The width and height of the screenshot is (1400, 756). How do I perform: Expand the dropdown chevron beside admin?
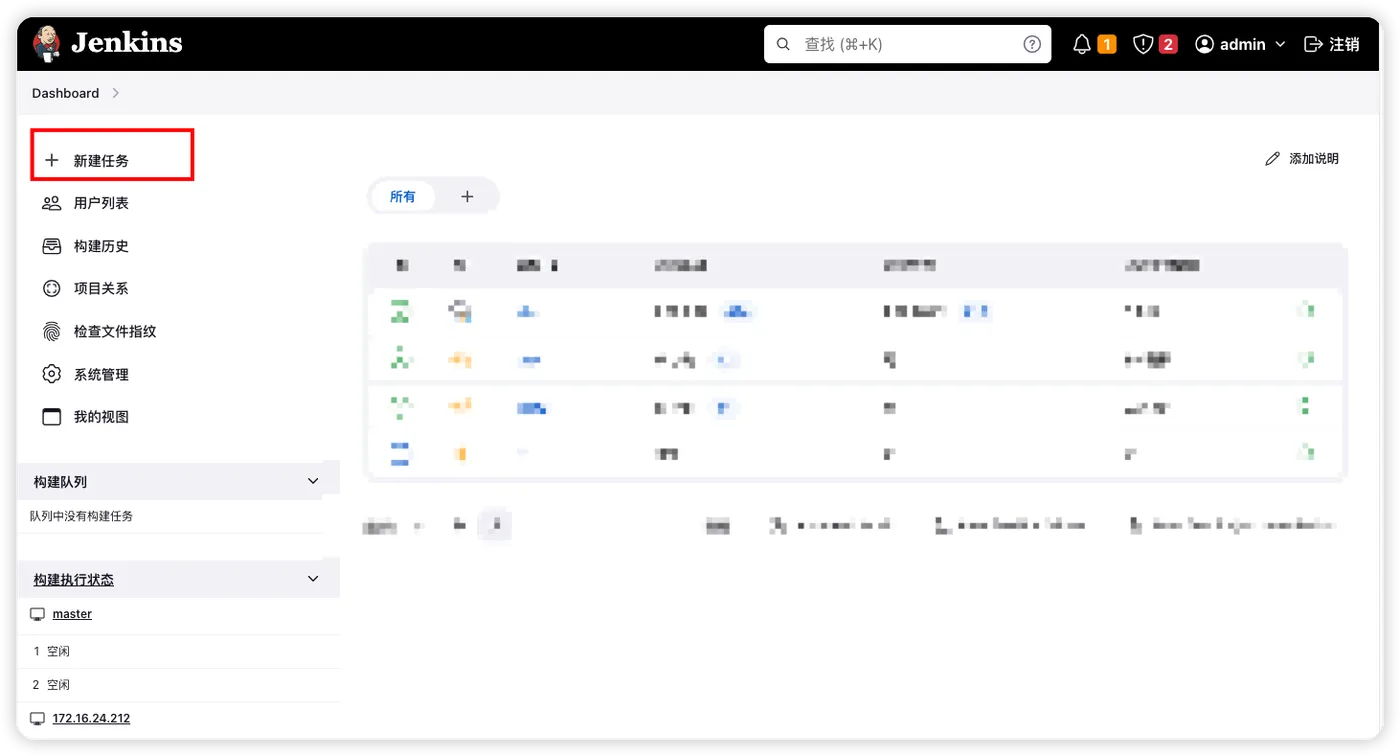(1280, 45)
